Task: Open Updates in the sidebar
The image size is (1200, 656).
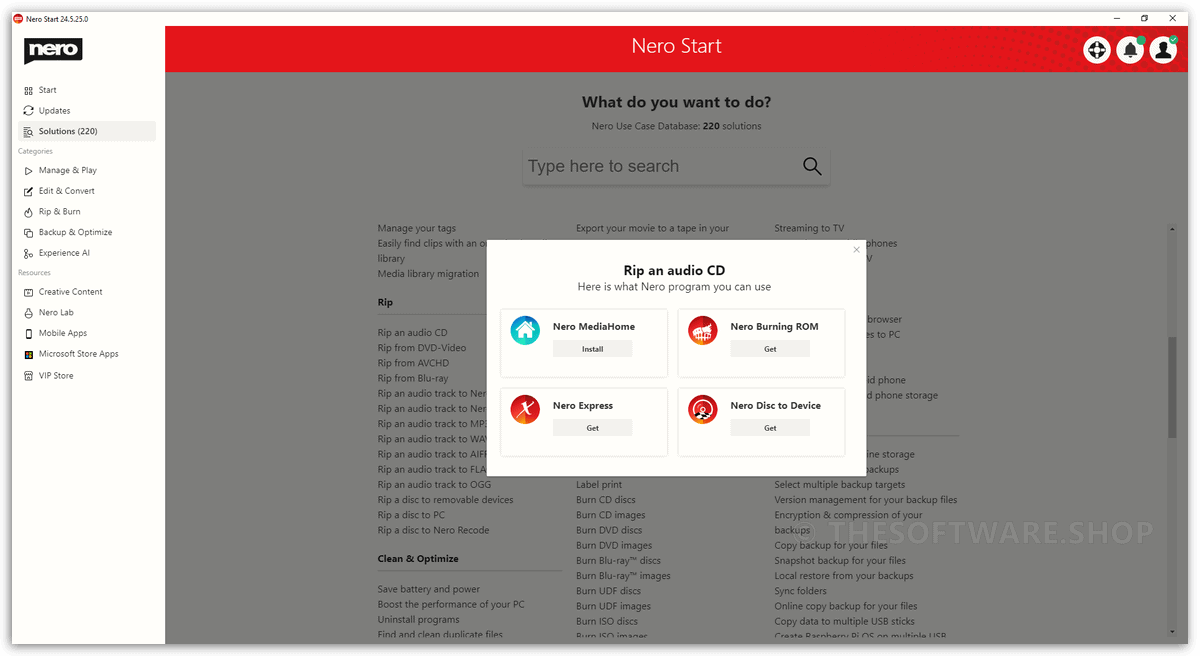Action: tap(55, 111)
